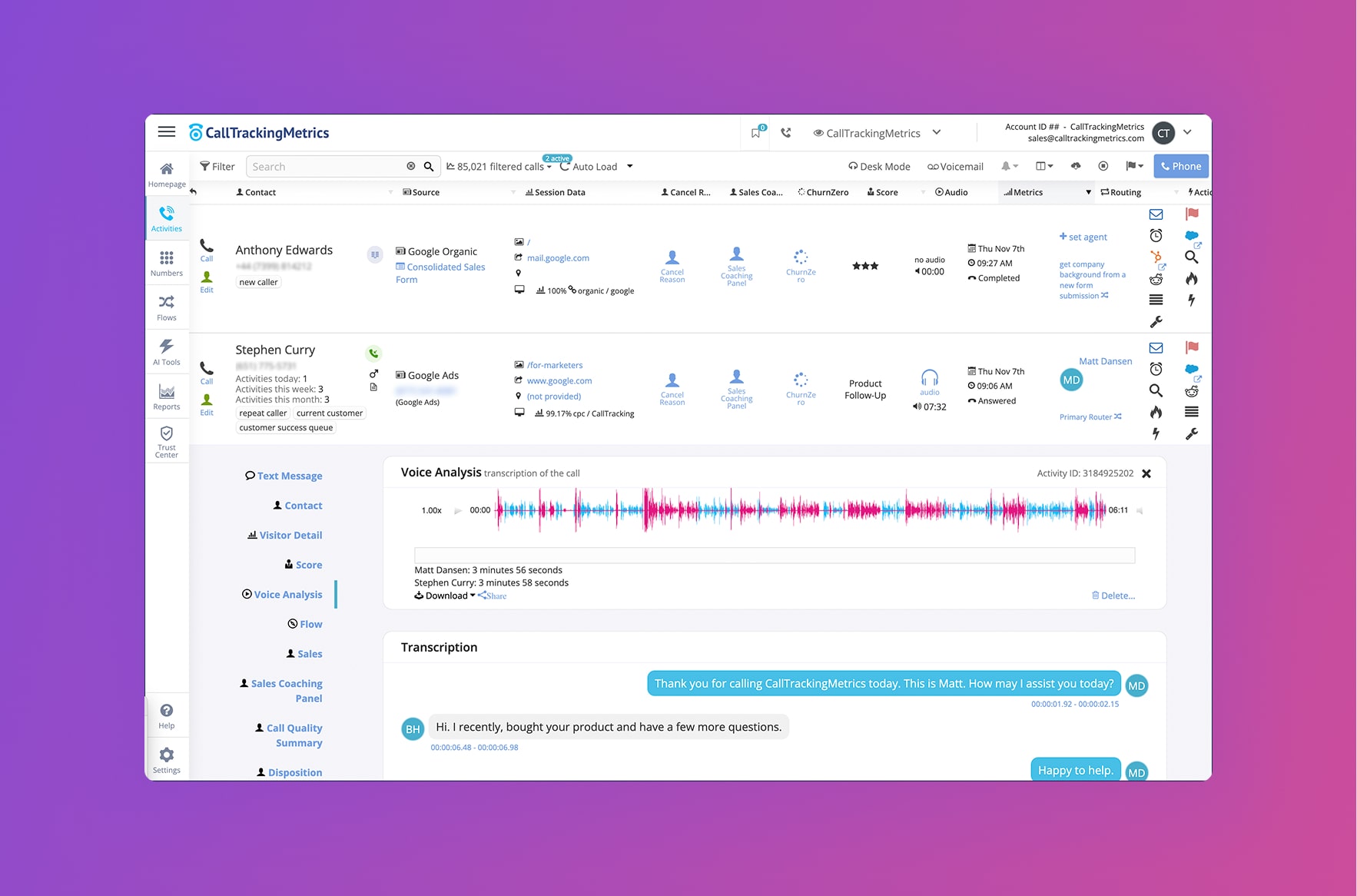Viewport: 1357px width, 896px height.
Task: Sort by the Contact column header
Action: (x=256, y=192)
